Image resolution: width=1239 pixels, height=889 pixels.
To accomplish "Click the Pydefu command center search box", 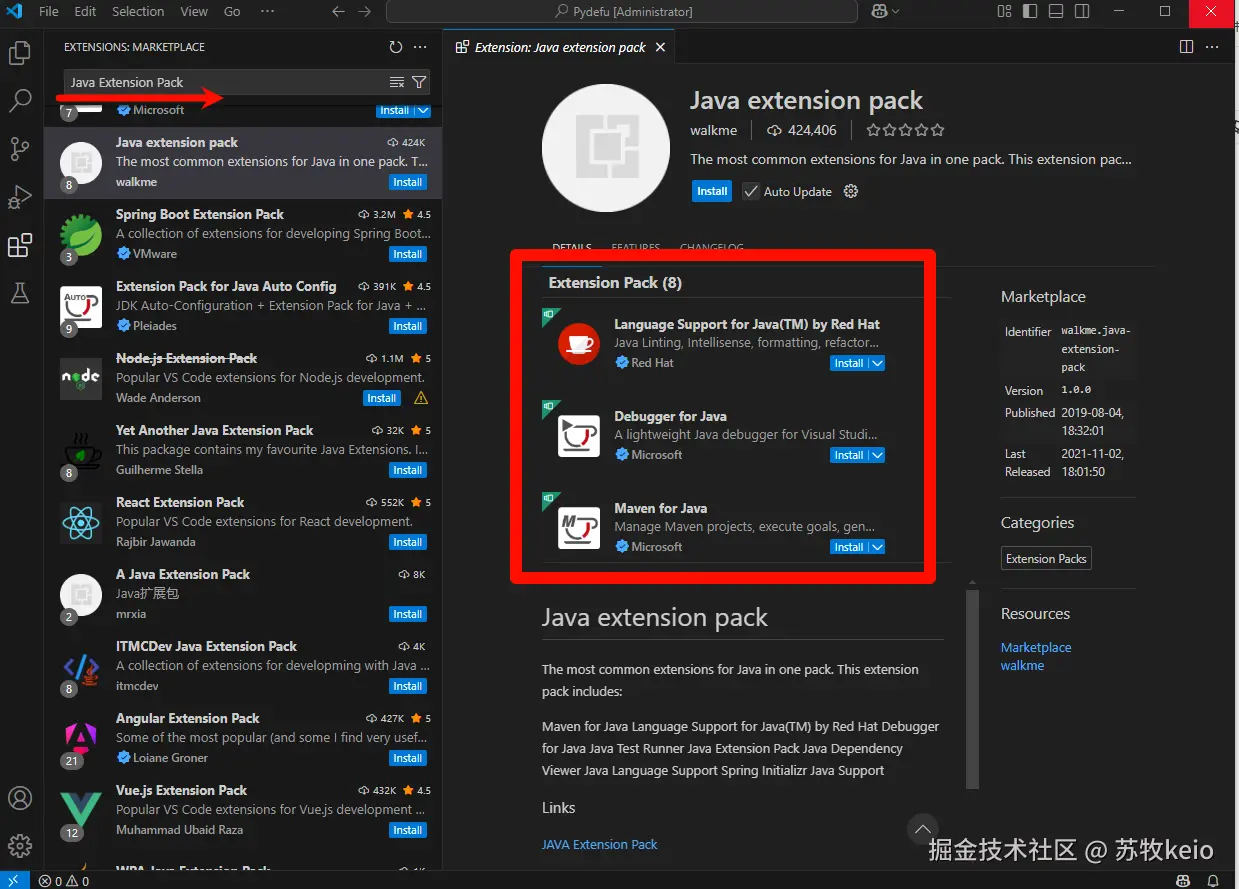I will click(x=621, y=12).
